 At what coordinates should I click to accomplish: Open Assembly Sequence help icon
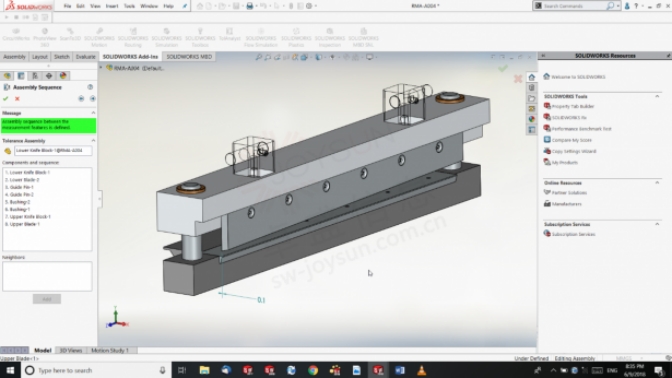[90, 87]
